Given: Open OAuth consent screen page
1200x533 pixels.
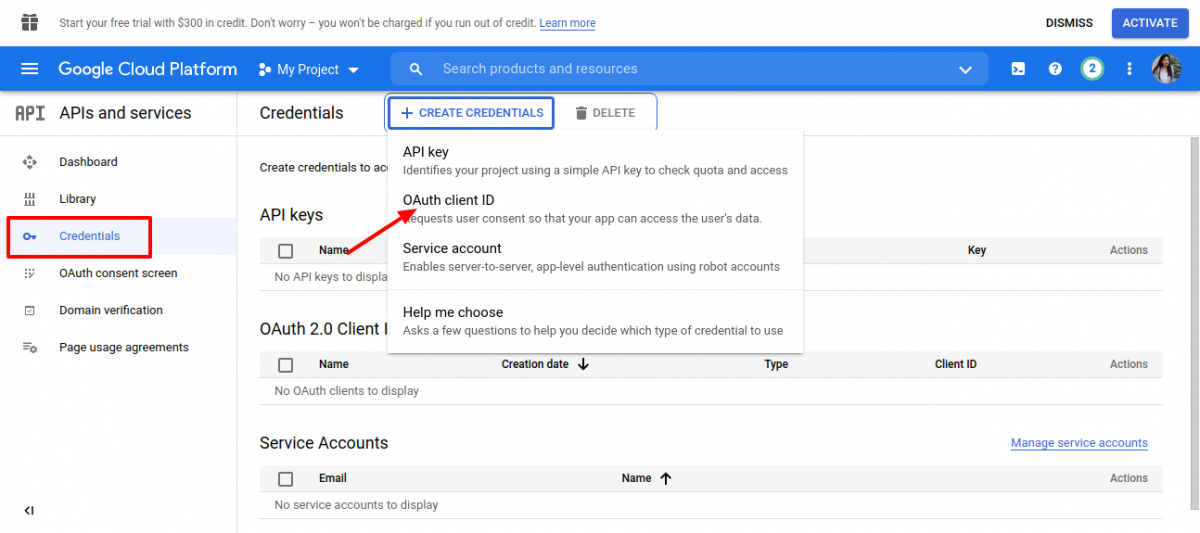Looking at the screenshot, I should click(x=118, y=273).
